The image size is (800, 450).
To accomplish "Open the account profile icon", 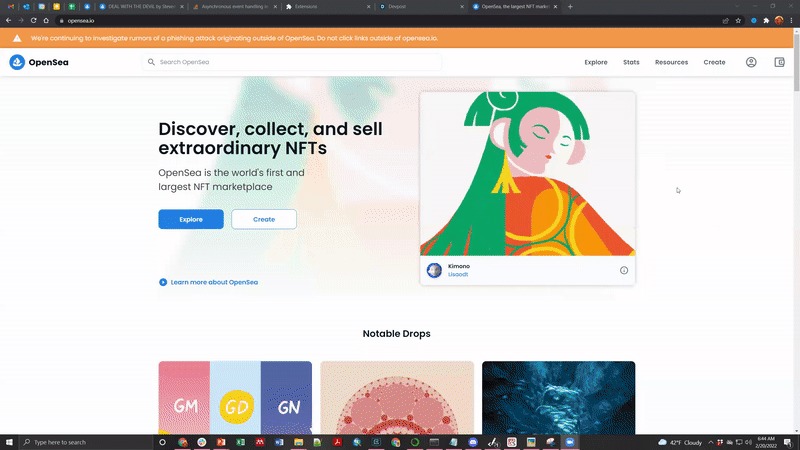I will 751,62.
